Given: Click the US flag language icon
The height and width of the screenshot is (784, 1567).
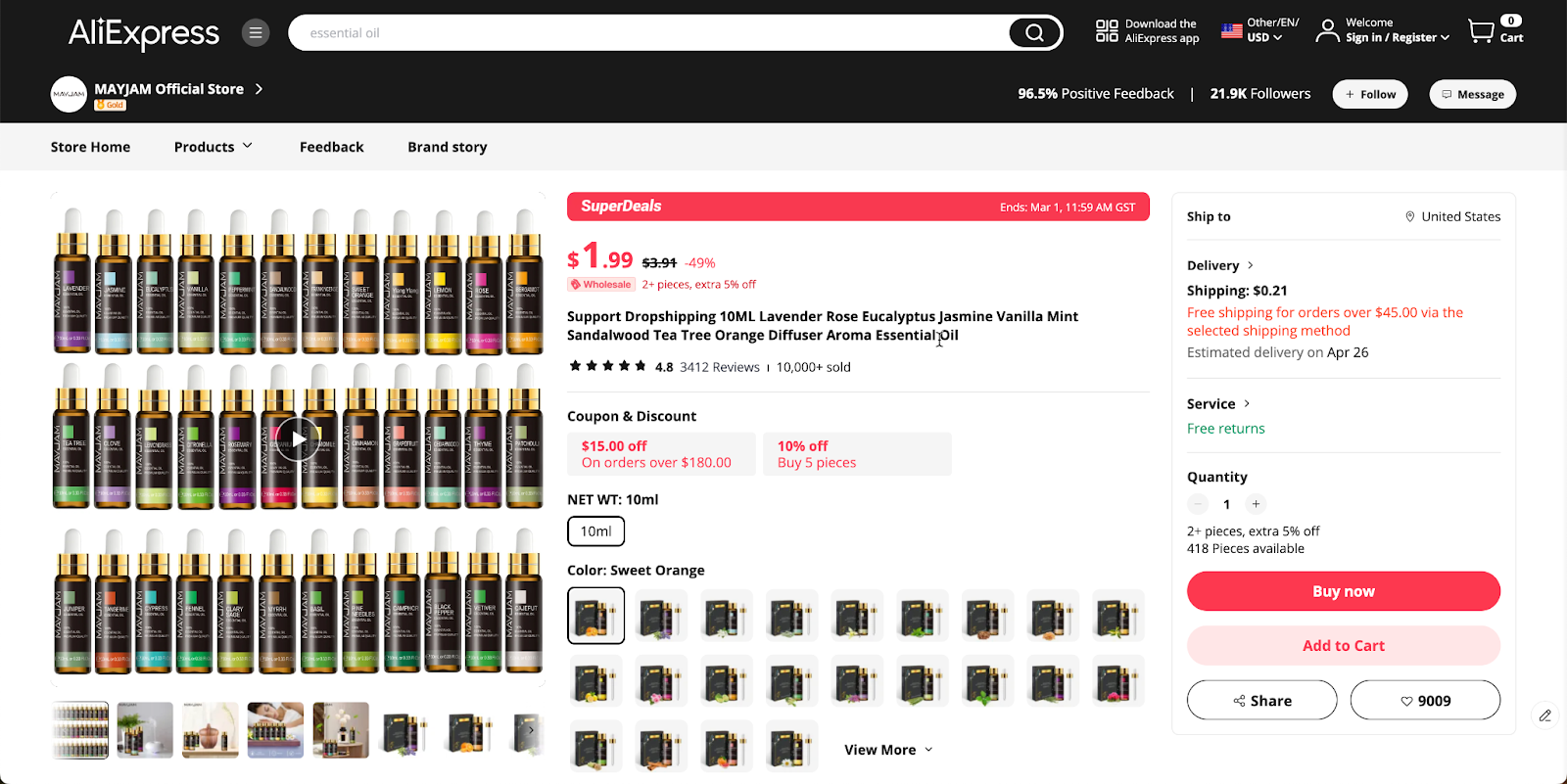Looking at the screenshot, I should [1232, 31].
